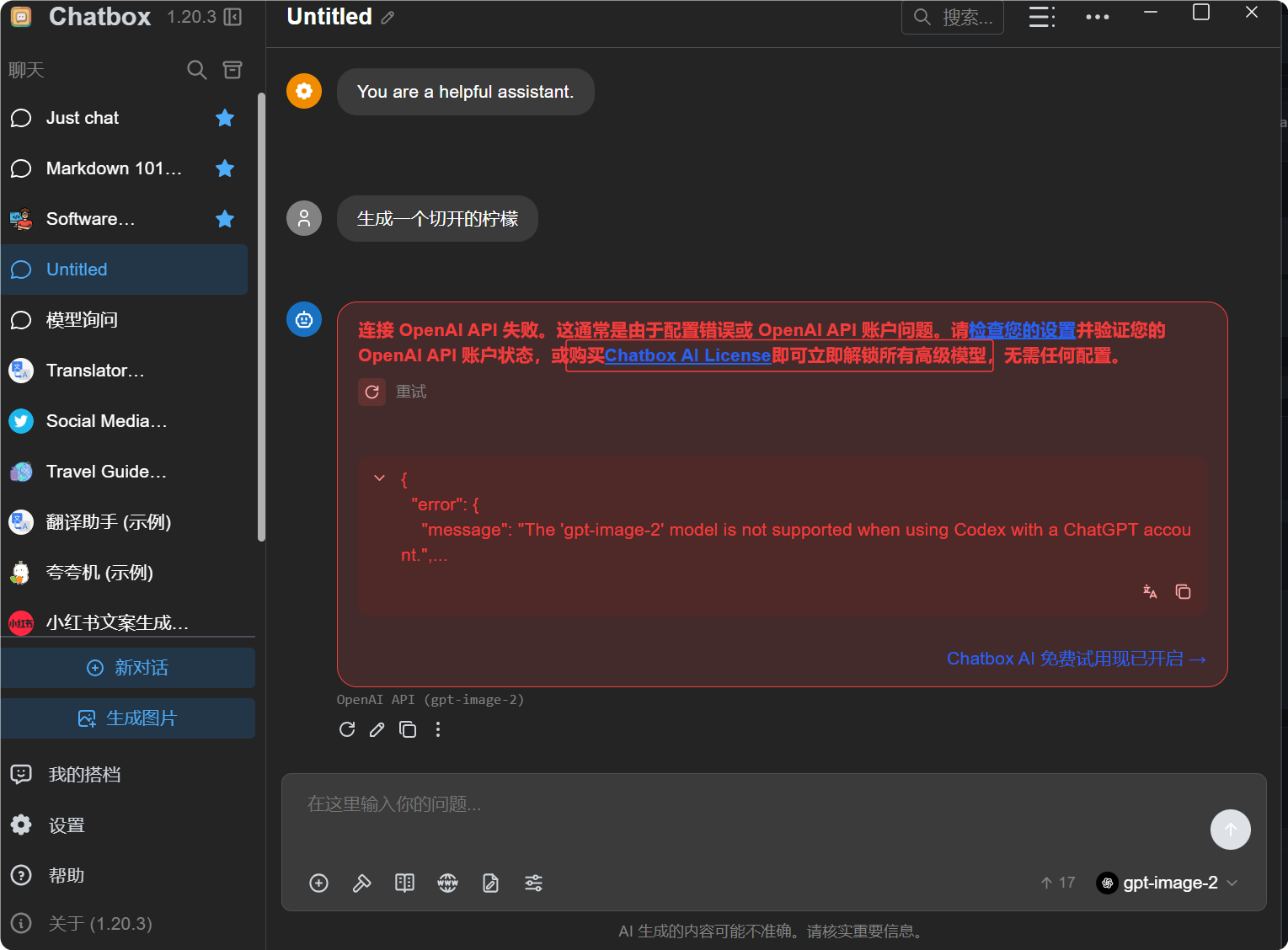Open 设置 in the sidebar

click(x=128, y=825)
